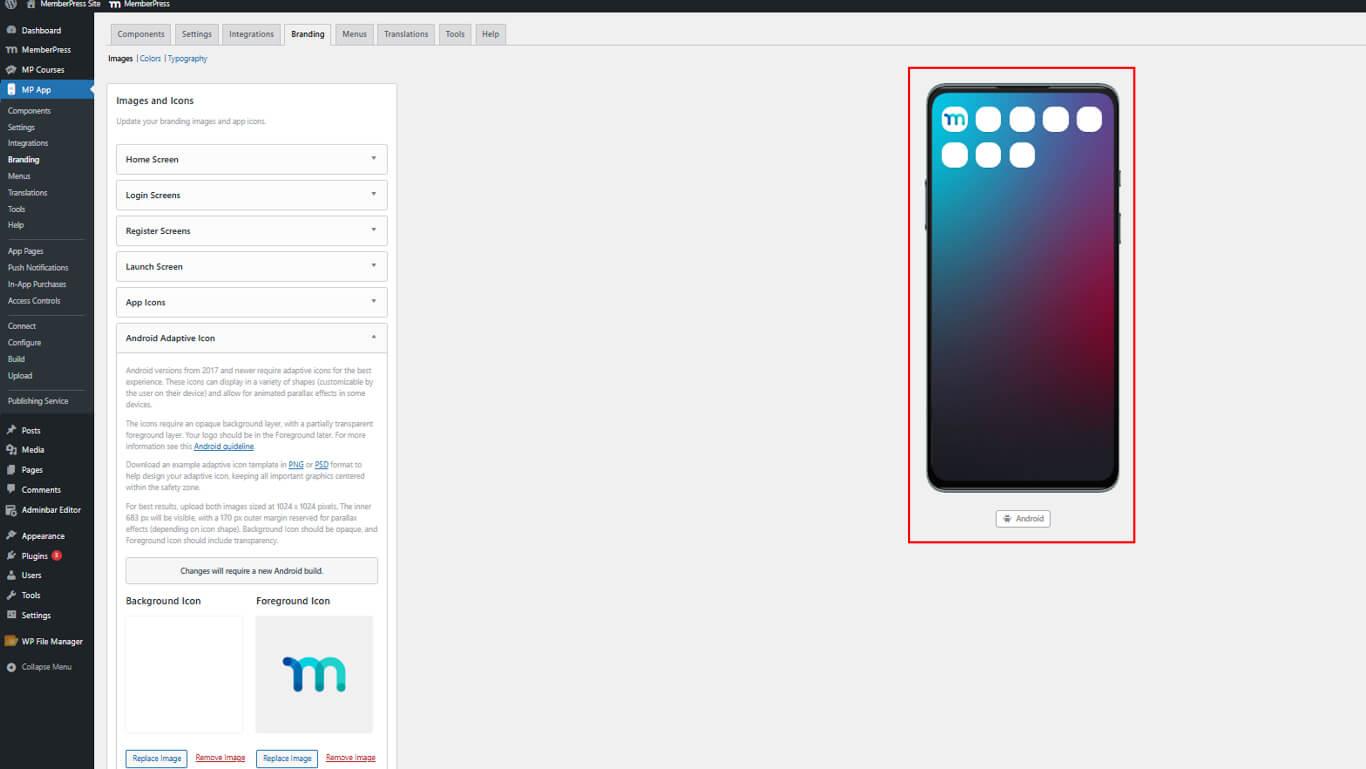The image size is (1366, 769).
Task: Click the Dashboard icon in sidebar
Action: [11, 30]
